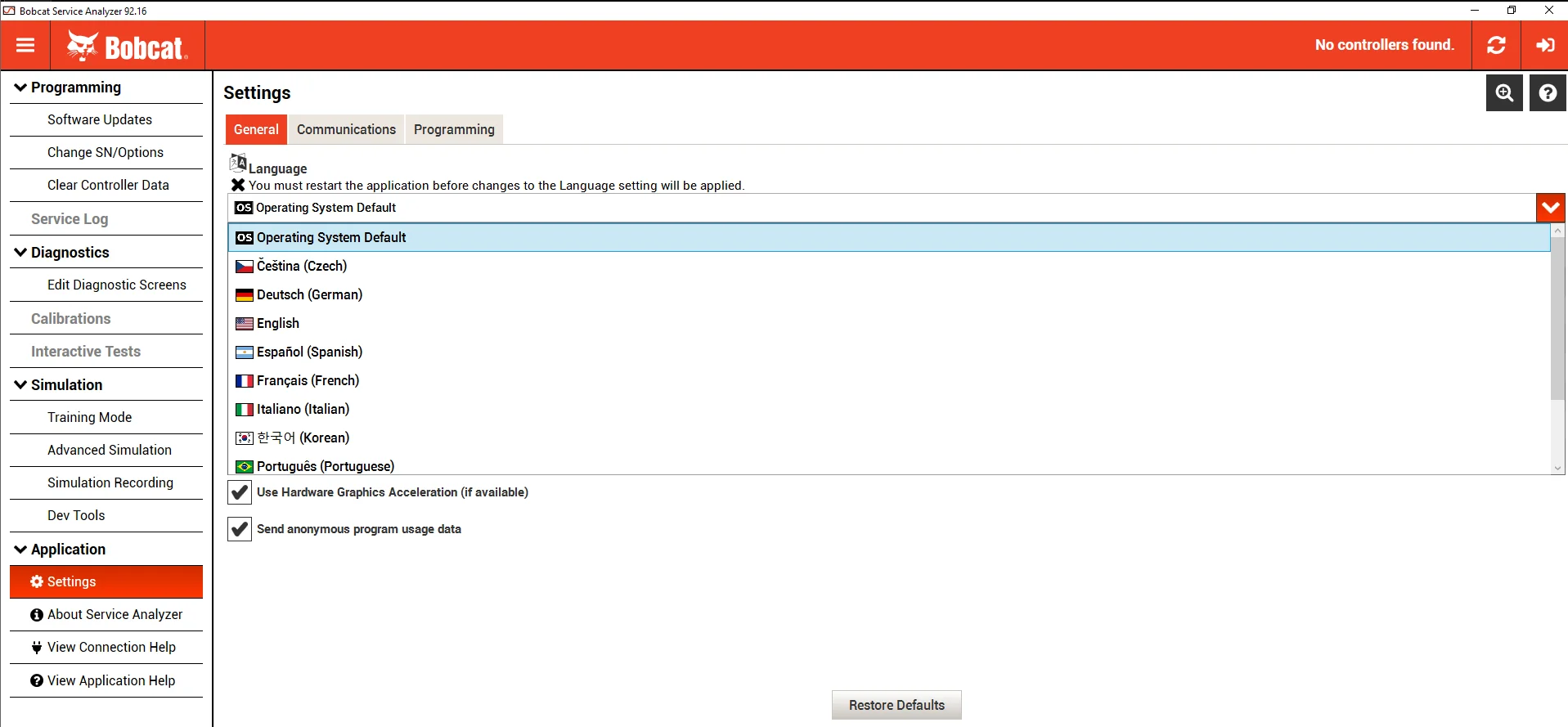The height and width of the screenshot is (727, 1568).
Task: Click the info icon beside About Service Analyzer
Action: pos(37,615)
